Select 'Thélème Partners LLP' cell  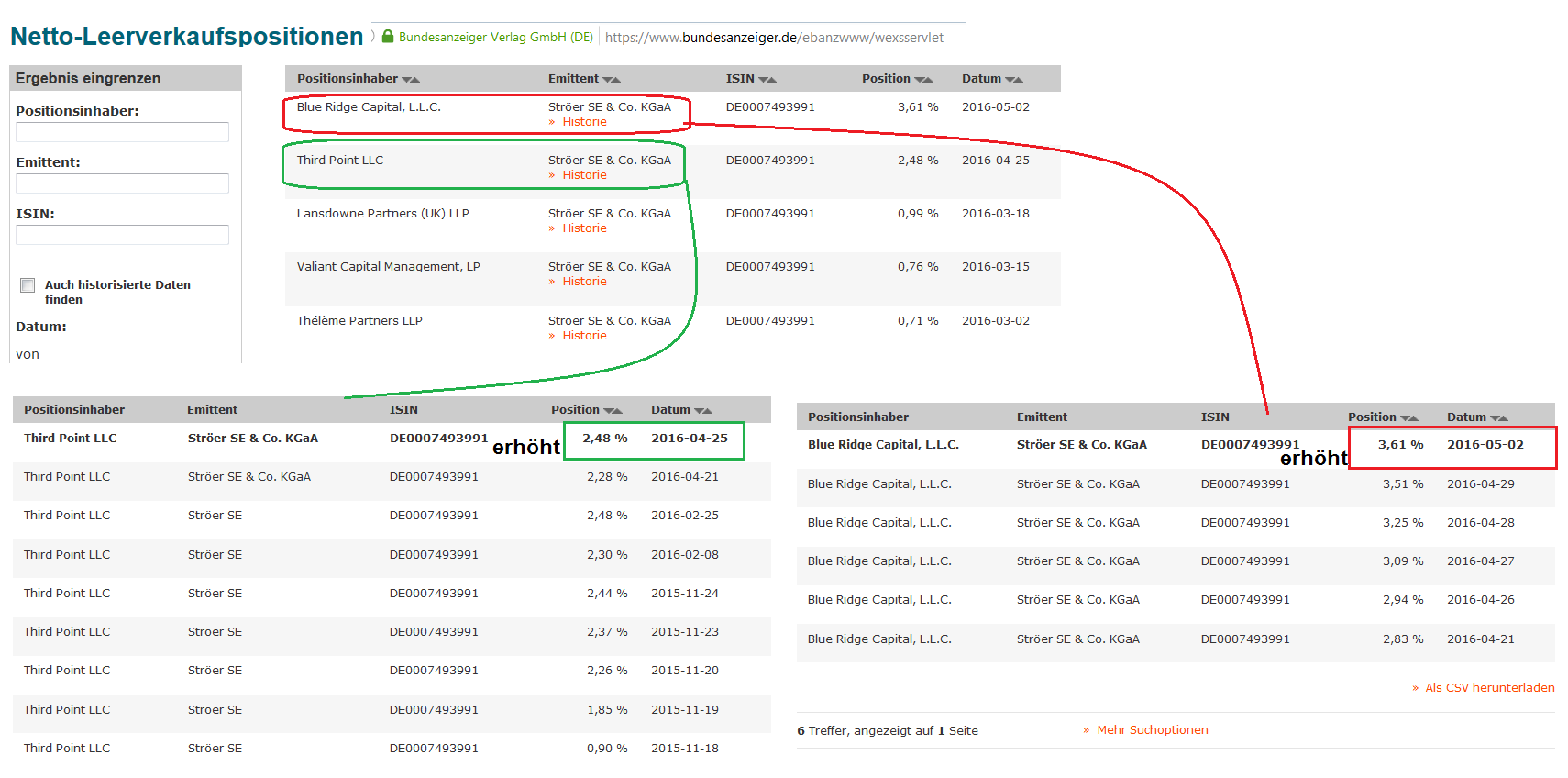(359, 321)
